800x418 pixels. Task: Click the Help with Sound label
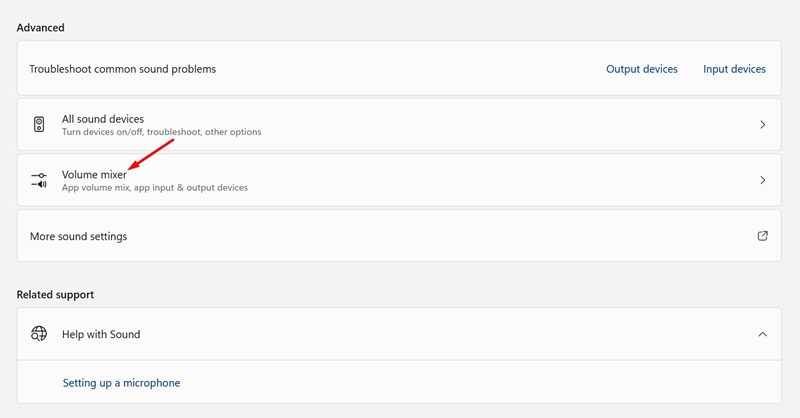click(x=101, y=335)
